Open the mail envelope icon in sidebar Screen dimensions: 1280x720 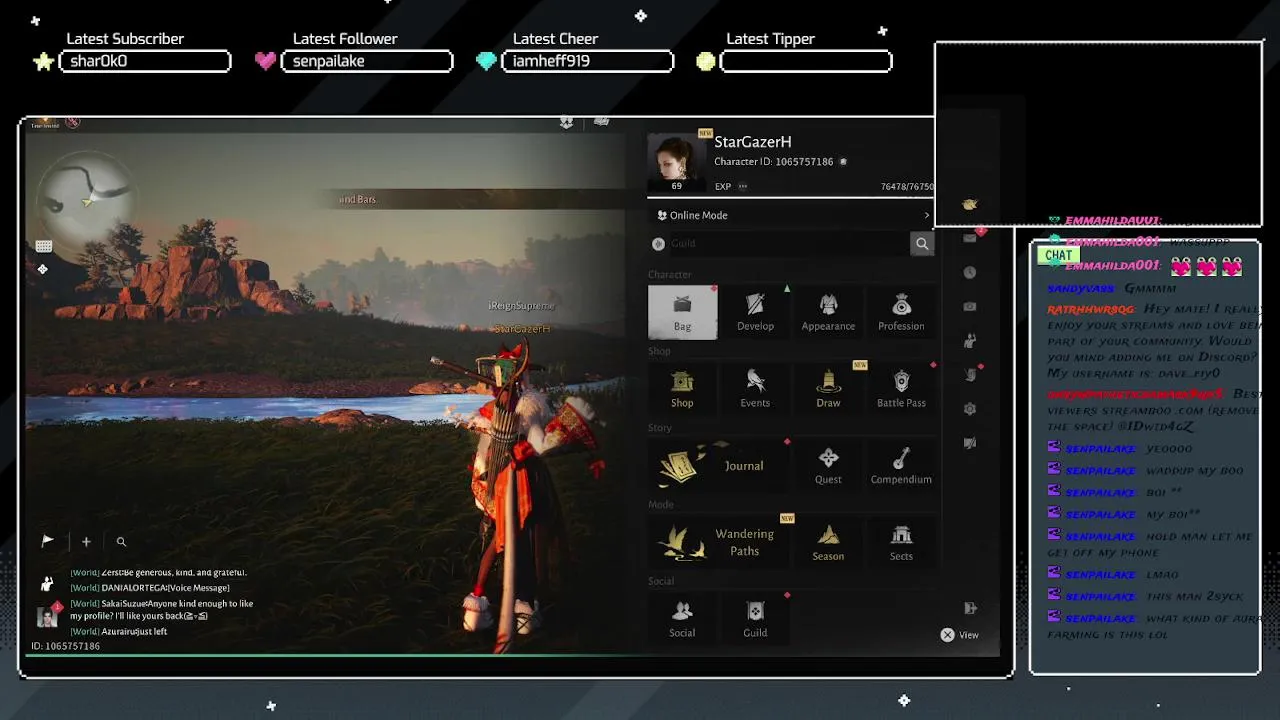(969, 238)
